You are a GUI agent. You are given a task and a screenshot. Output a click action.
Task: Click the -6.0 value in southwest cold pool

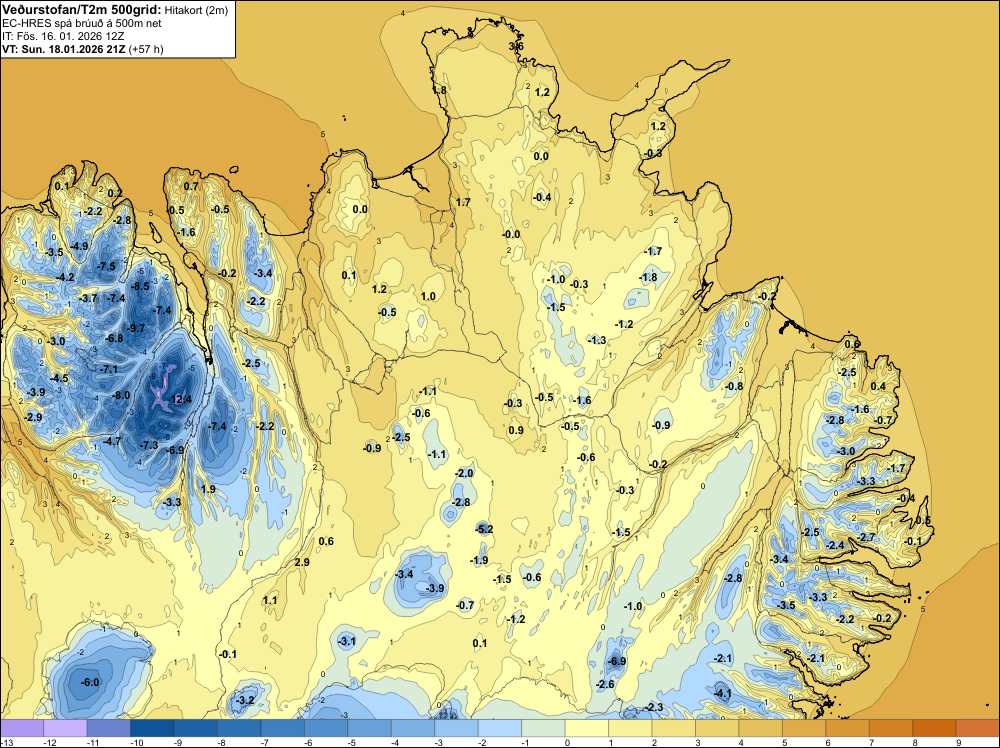90,682
